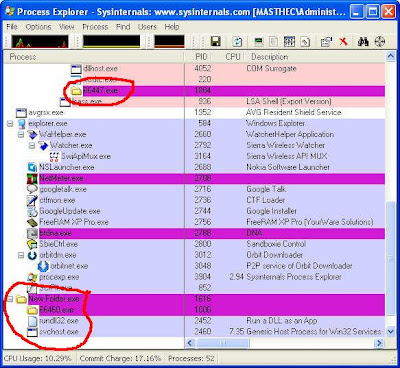This screenshot has height=368, width=400.
Task: Open the Users menu
Action: tap(147, 27)
